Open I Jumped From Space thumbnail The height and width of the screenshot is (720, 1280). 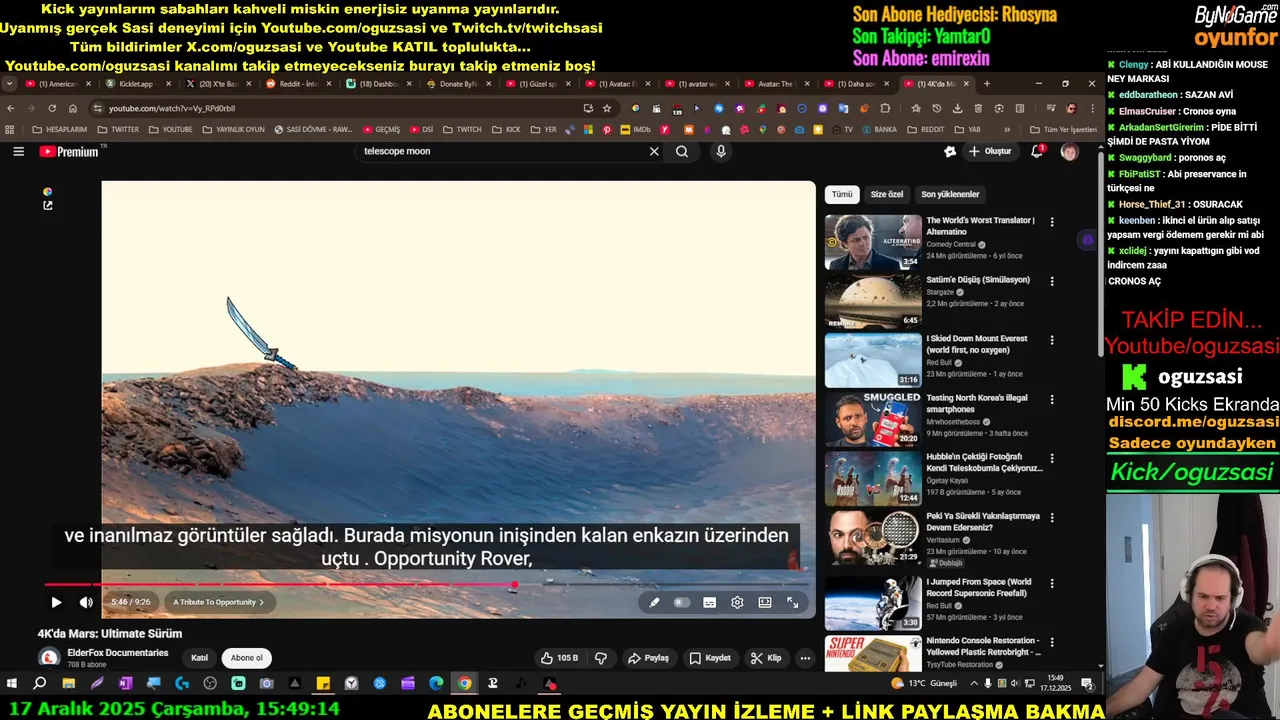873,604
